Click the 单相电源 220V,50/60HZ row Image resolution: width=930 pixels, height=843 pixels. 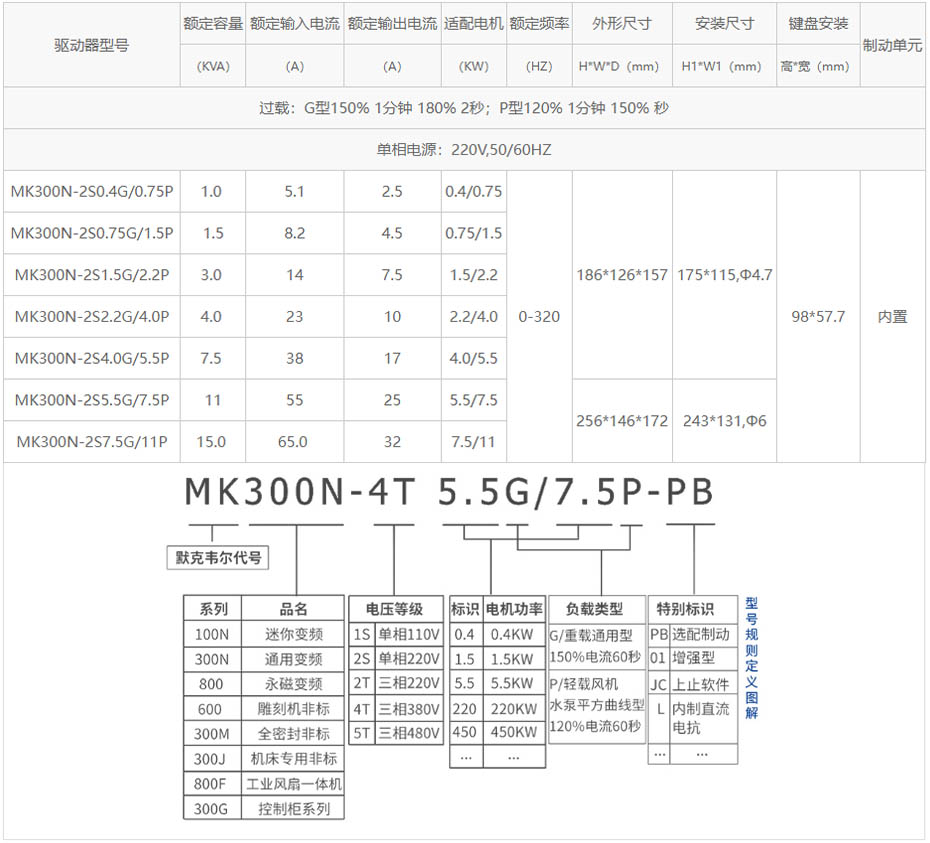[465, 150]
